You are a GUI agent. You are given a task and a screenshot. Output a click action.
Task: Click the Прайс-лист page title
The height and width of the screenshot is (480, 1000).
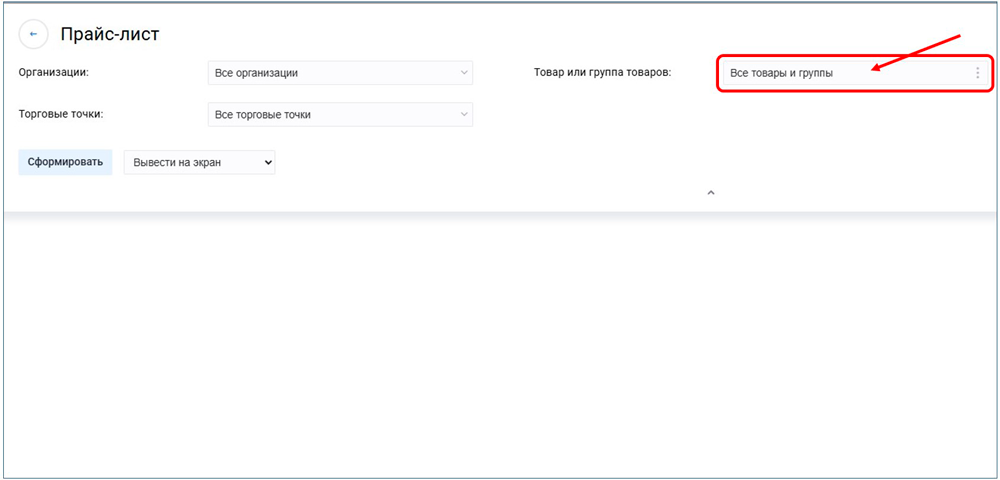(x=110, y=34)
